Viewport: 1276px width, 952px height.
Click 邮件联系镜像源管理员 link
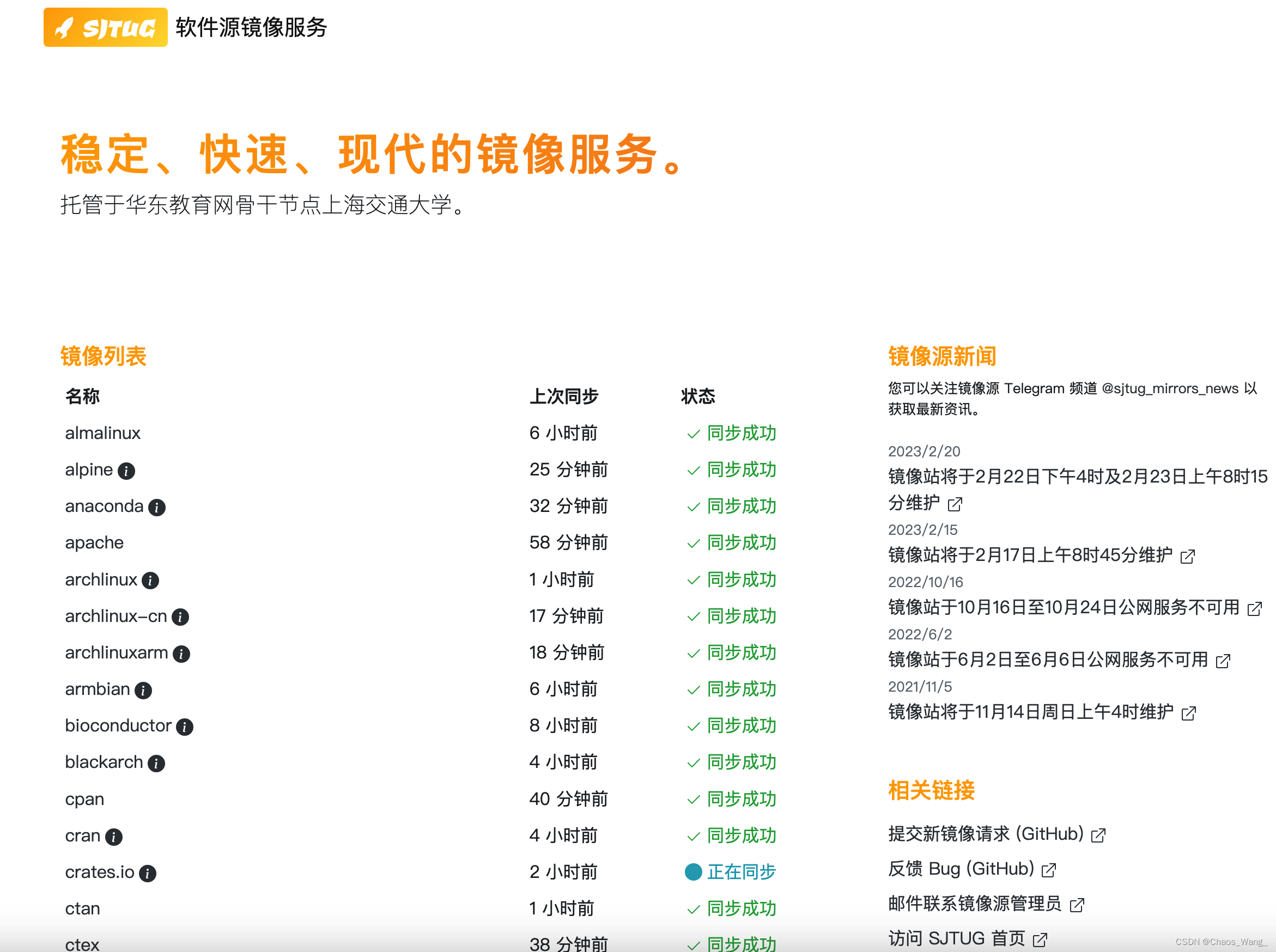coord(974,905)
